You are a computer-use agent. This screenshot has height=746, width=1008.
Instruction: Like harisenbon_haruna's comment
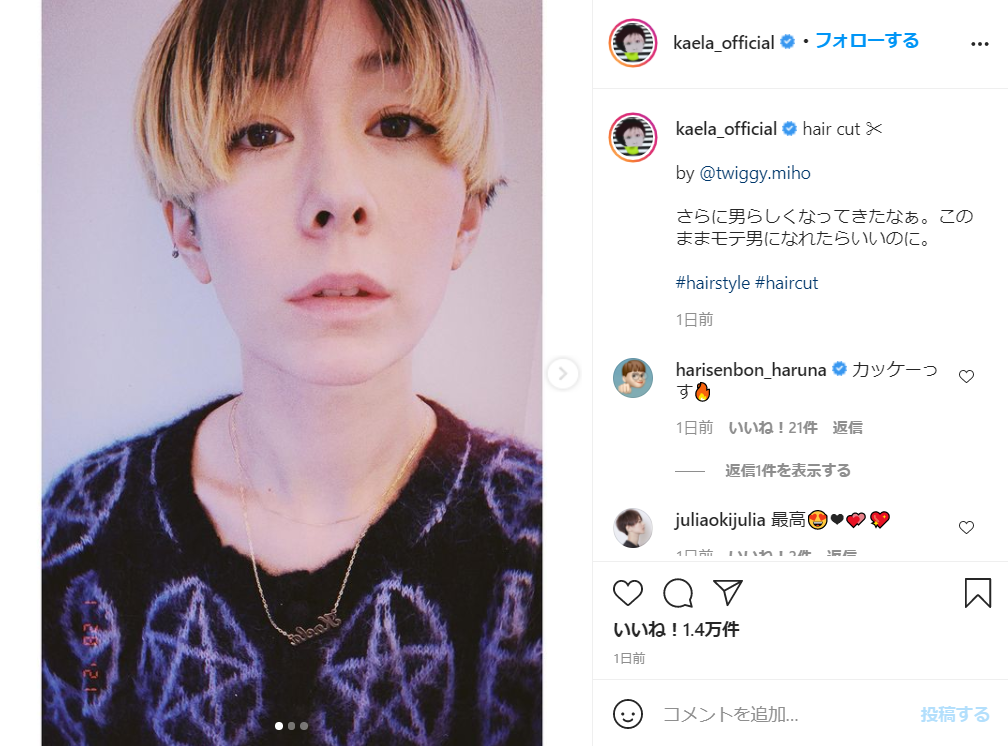(966, 377)
